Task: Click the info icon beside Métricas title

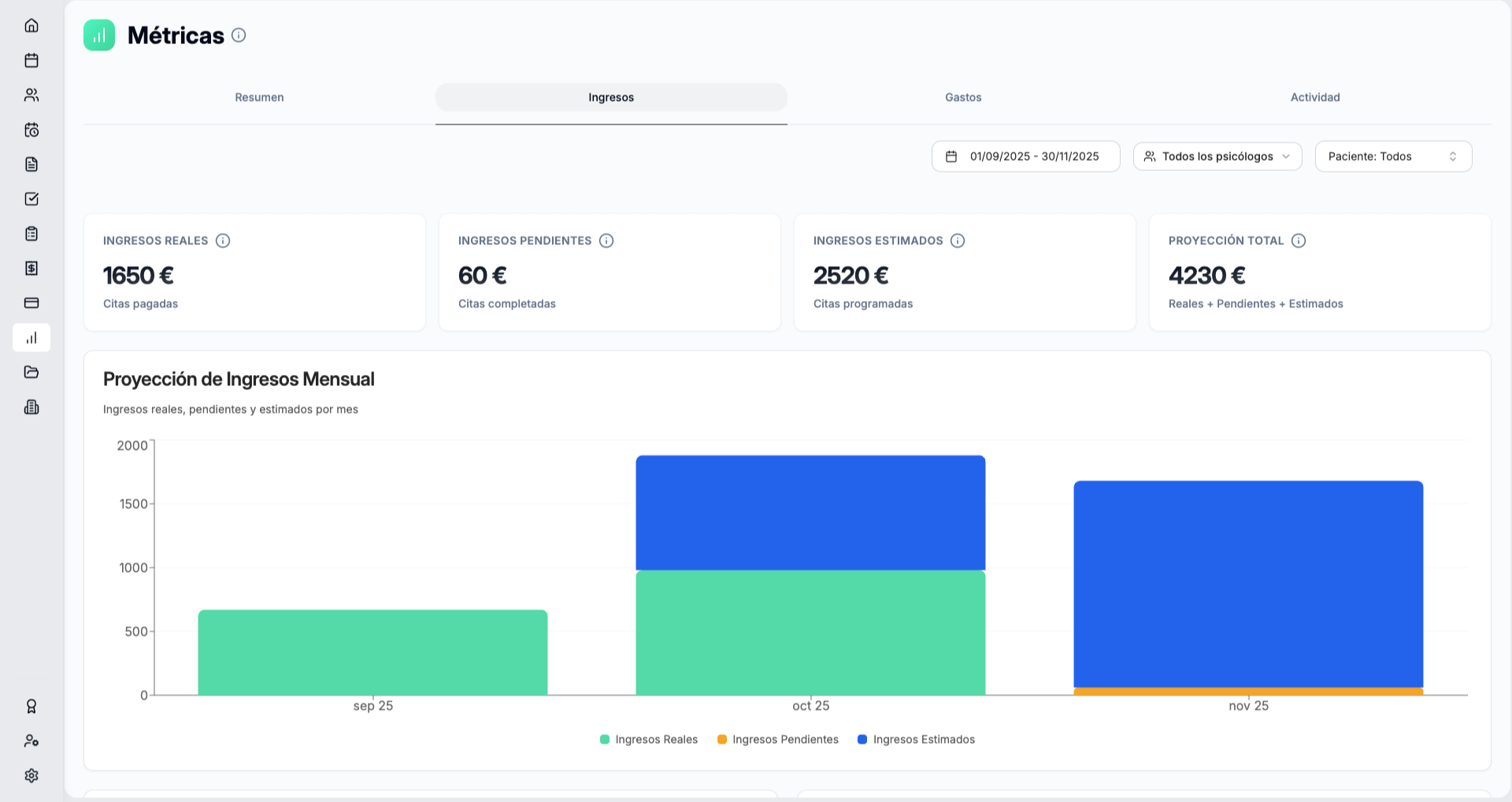Action: 239,35
